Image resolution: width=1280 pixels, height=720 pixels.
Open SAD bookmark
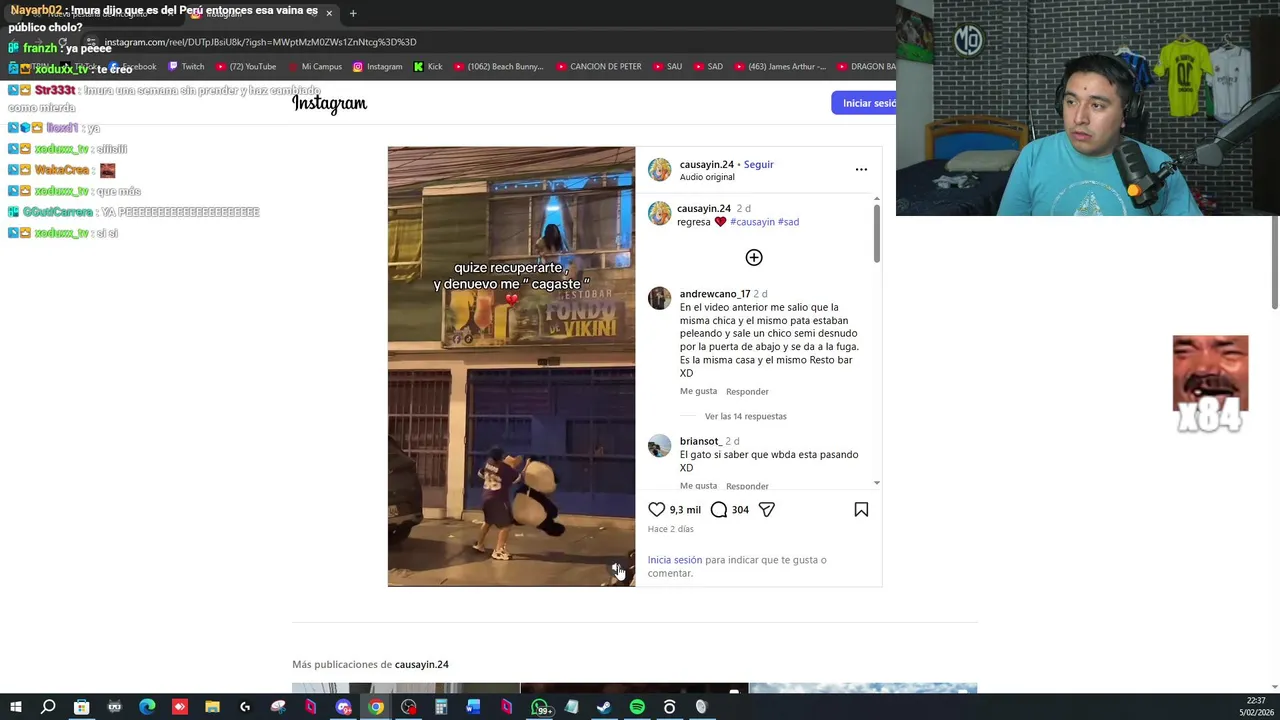[708, 67]
